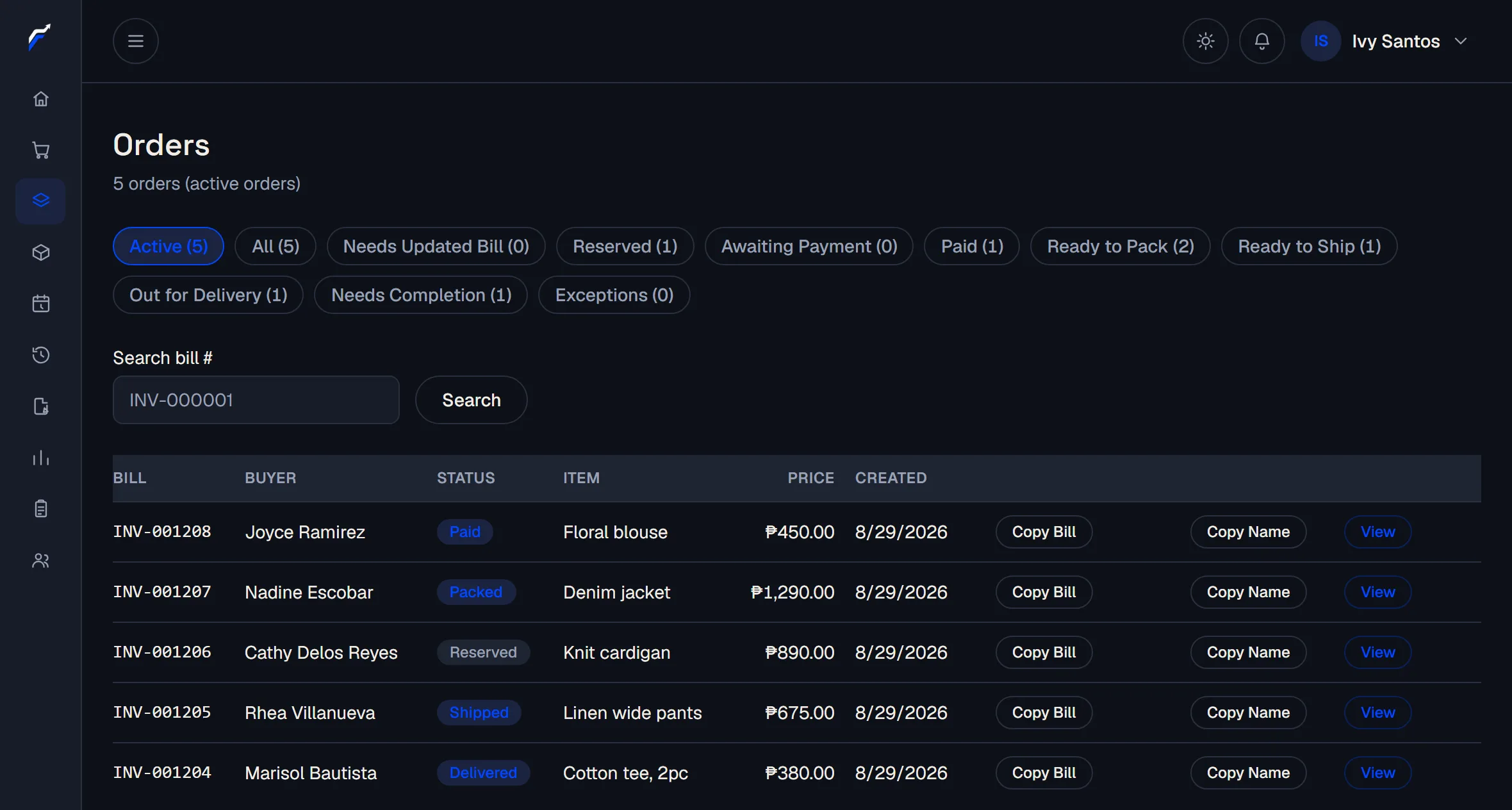Filter by Ready to Pack (2)
The width and height of the screenshot is (1512, 810).
(x=1121, y=246)
